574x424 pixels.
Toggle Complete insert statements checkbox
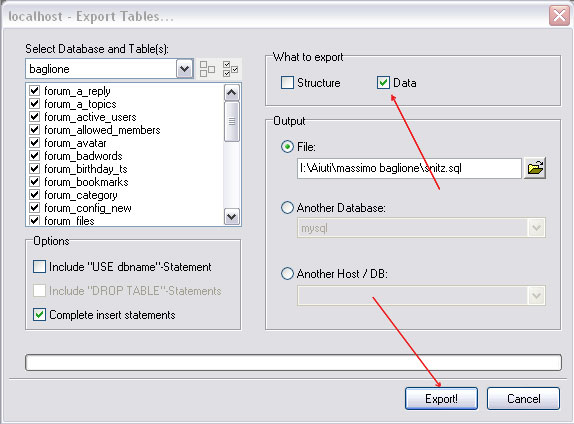pyautogui.click(x=39, y=315)
